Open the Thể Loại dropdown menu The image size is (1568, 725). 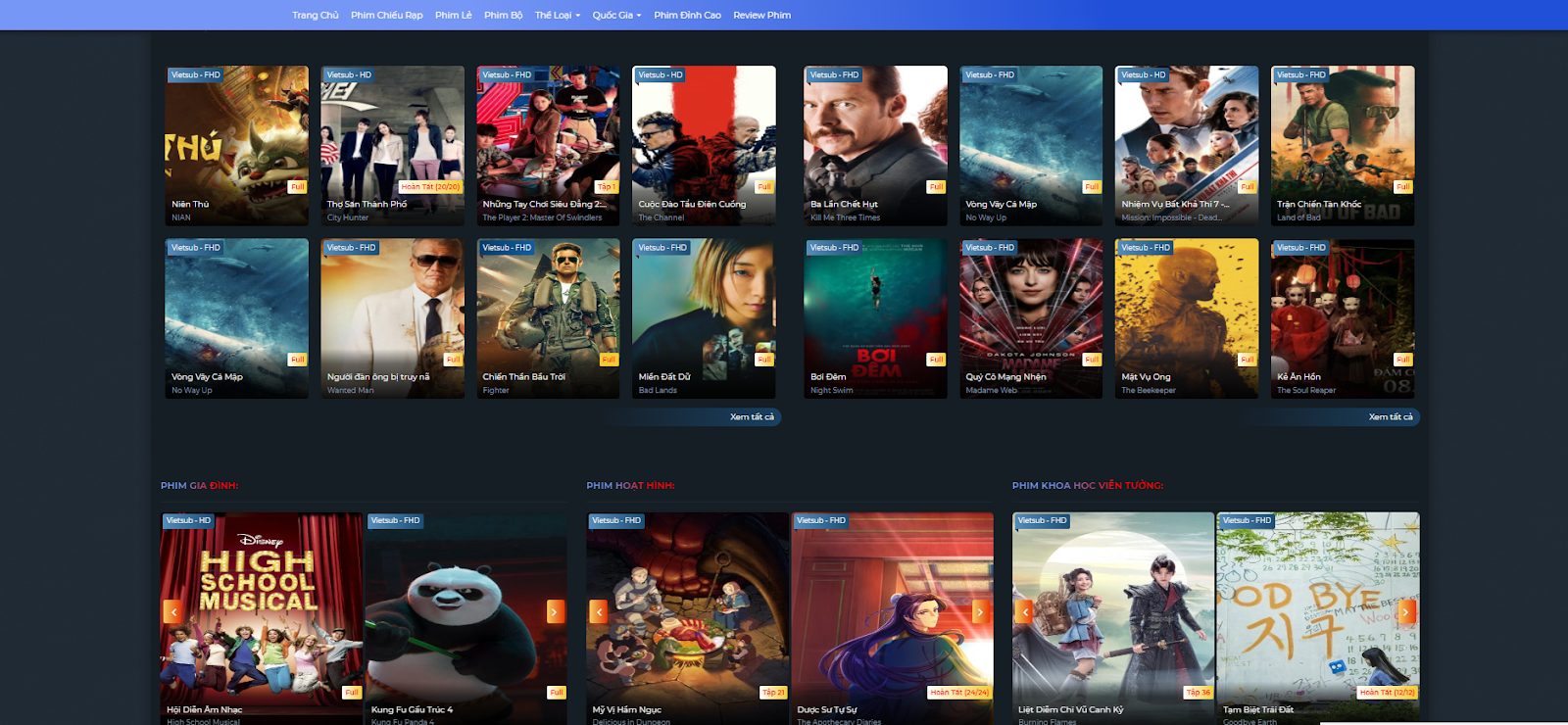pyautogui.click(x=558, y=15)
